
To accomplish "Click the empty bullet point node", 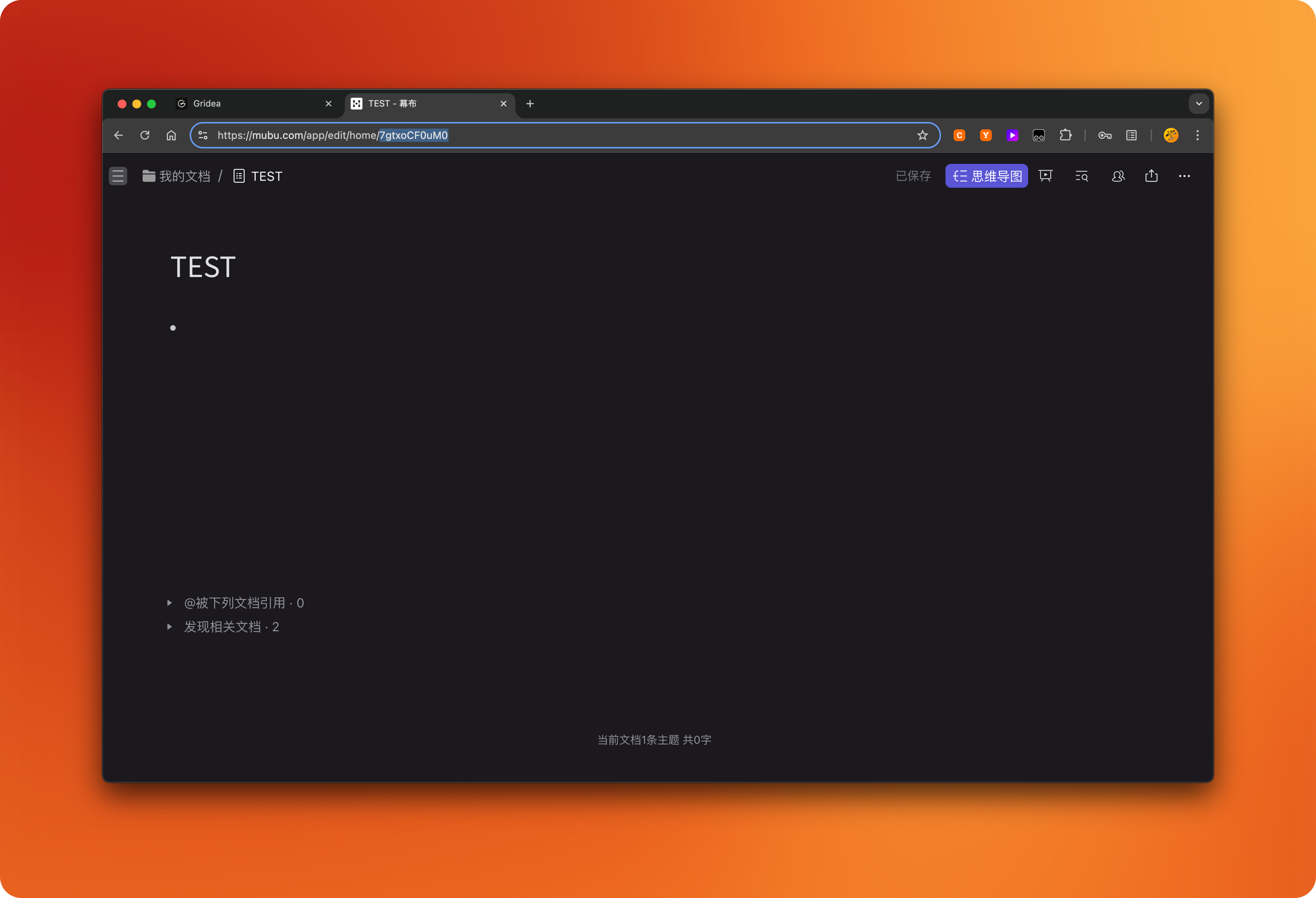I will 173,328.
